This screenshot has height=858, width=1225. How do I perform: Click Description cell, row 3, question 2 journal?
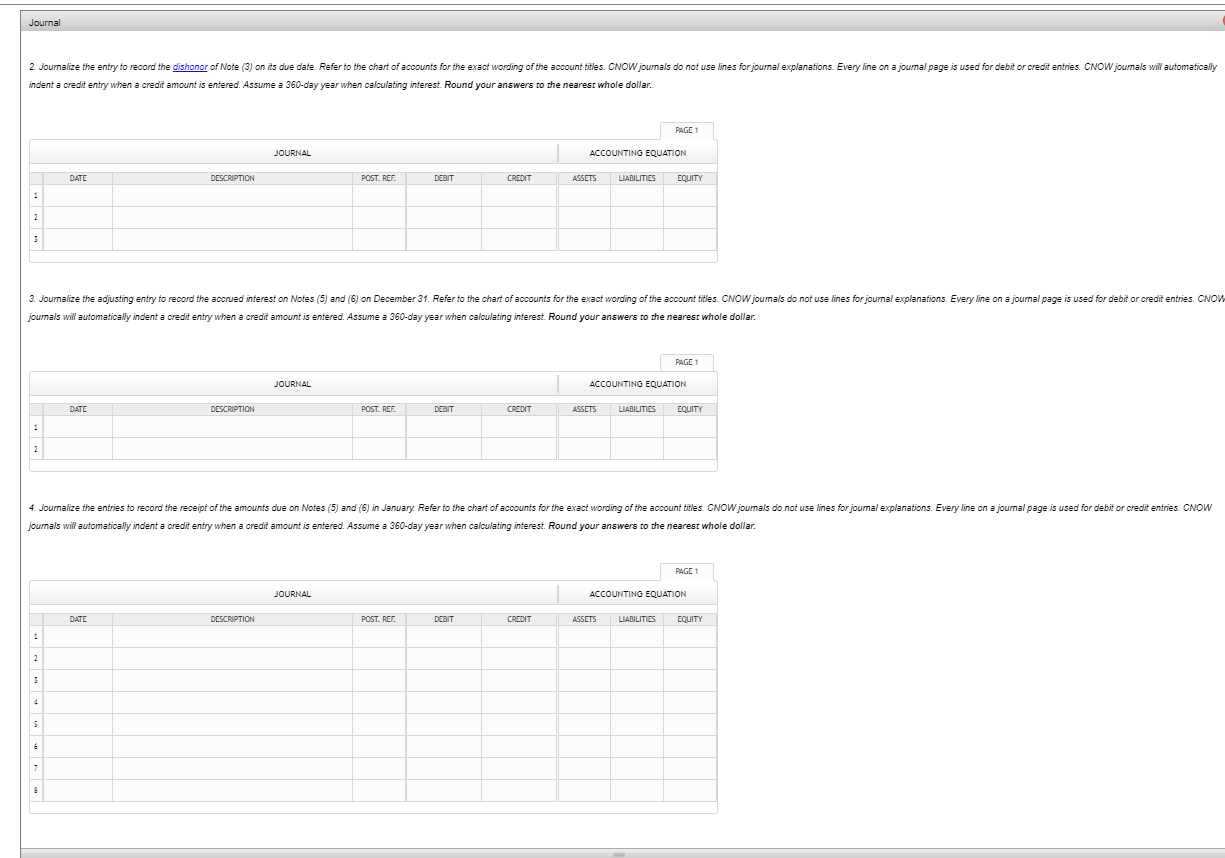[232, 240]
